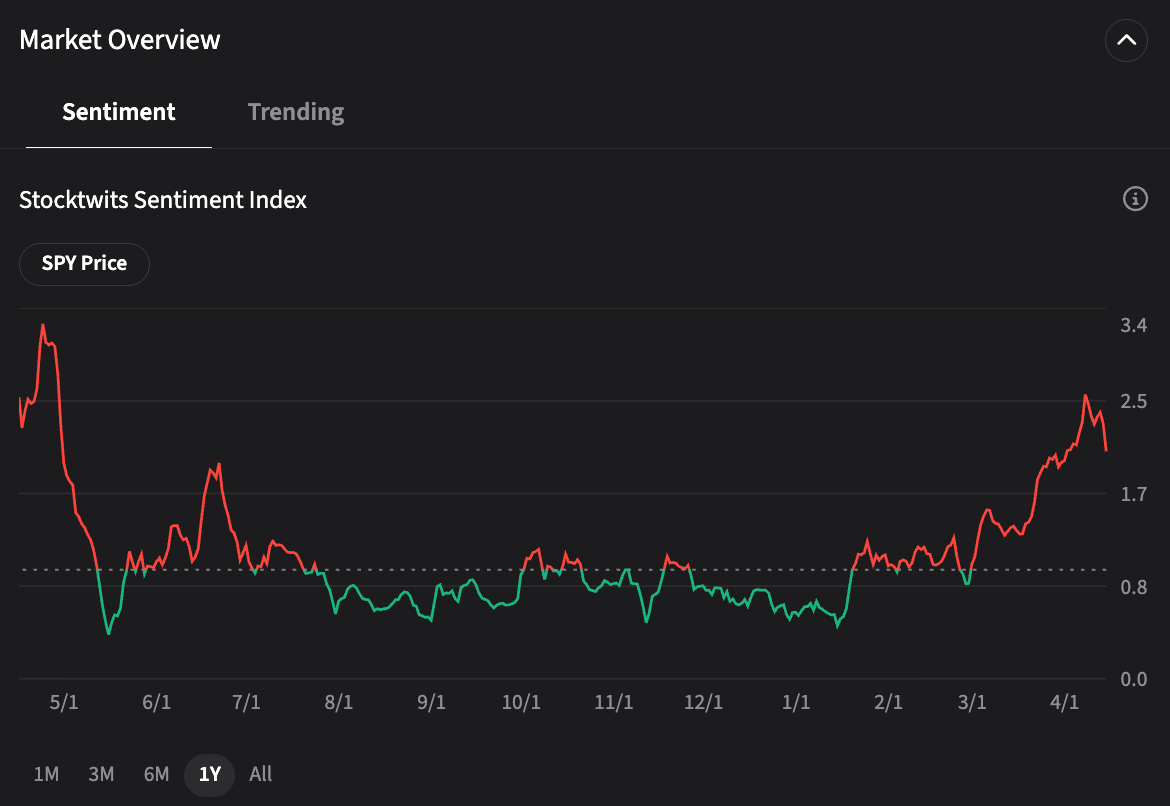
Task: Toggle the SPY Price overlay button
Action: tap(84, 264)
